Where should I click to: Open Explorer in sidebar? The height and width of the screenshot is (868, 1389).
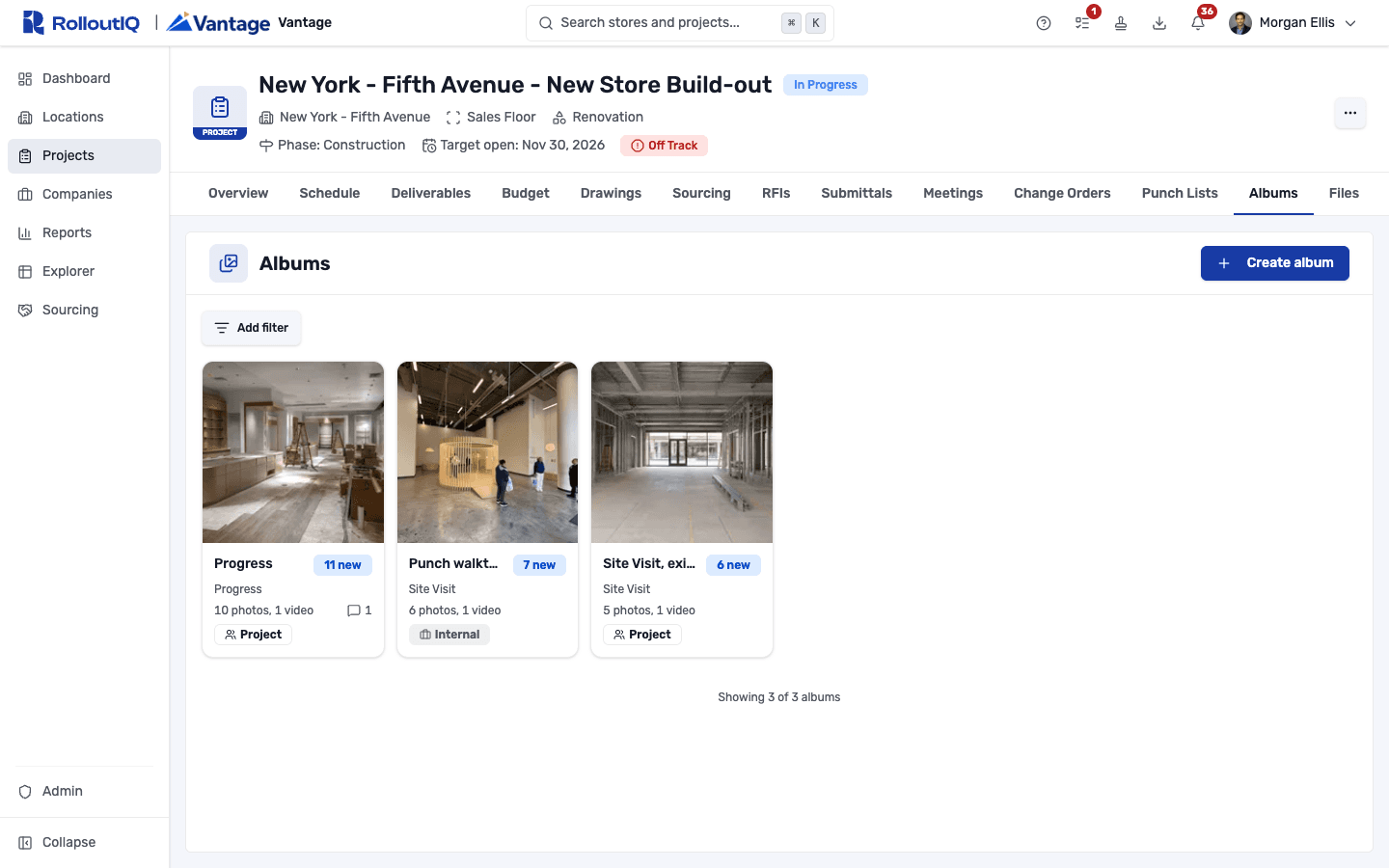click(x=84, y=271)
